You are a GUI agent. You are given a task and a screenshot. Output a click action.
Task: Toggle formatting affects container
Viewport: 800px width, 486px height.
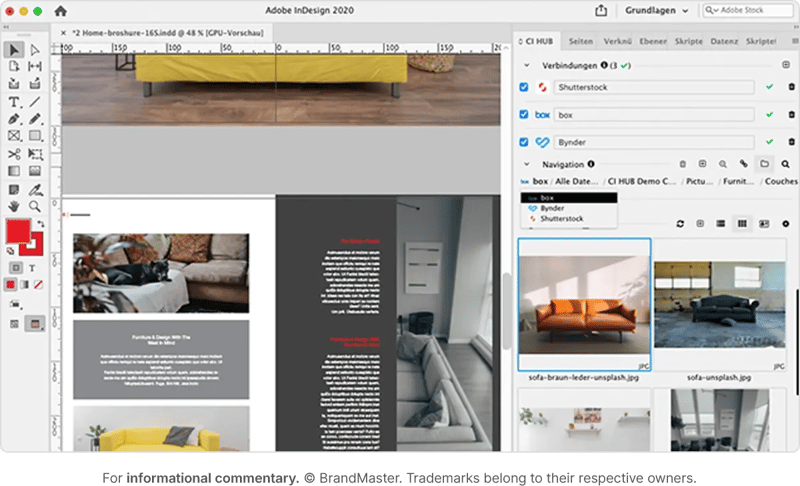[16, 268]
